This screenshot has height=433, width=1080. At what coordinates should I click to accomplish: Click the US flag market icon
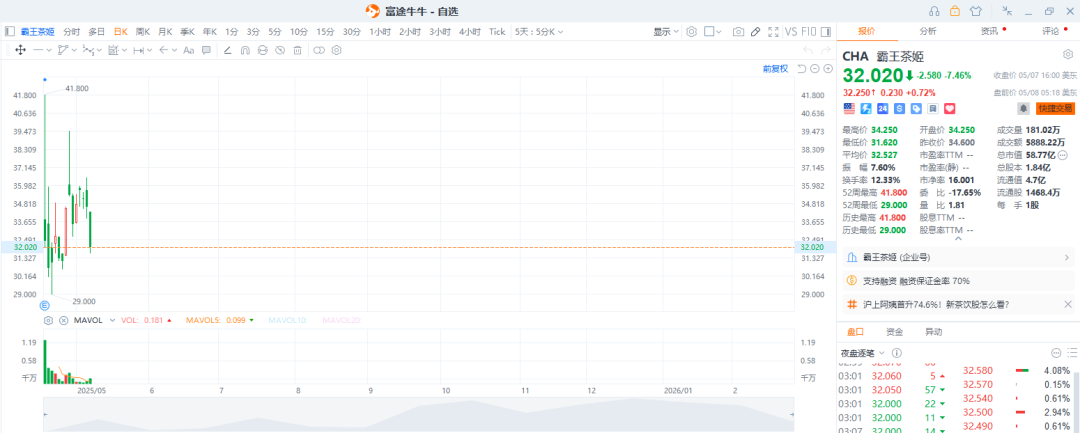coord(849,109)
